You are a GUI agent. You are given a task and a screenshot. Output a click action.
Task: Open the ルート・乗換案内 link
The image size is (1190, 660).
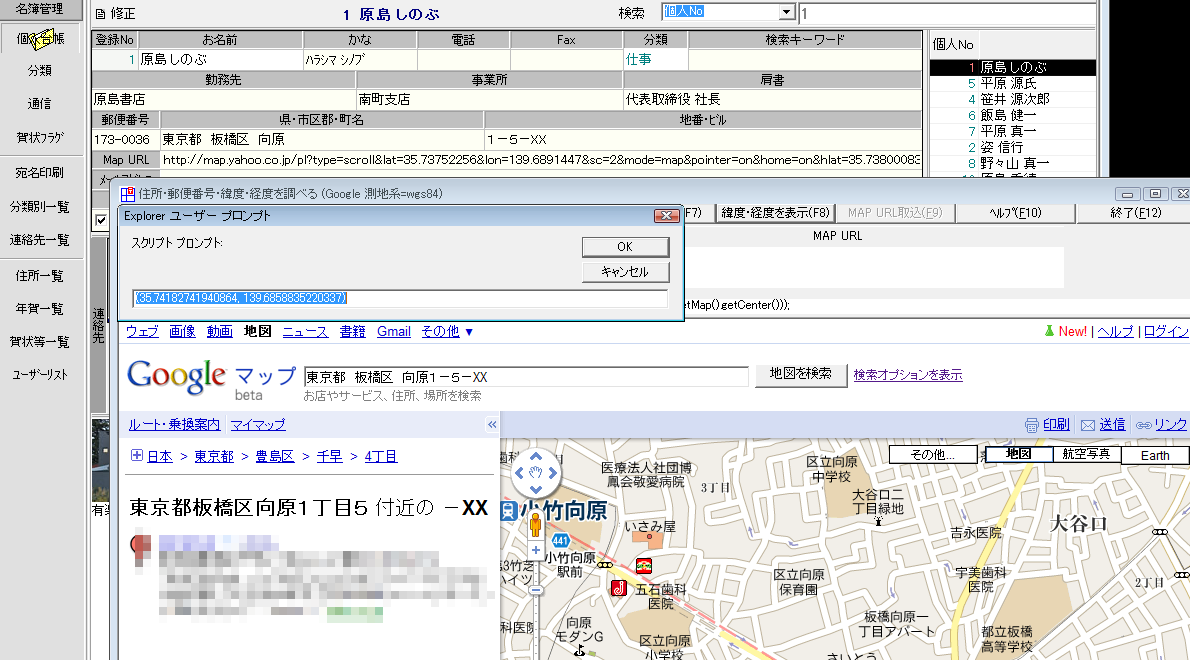pyautogui.click(x=175, y=425)
